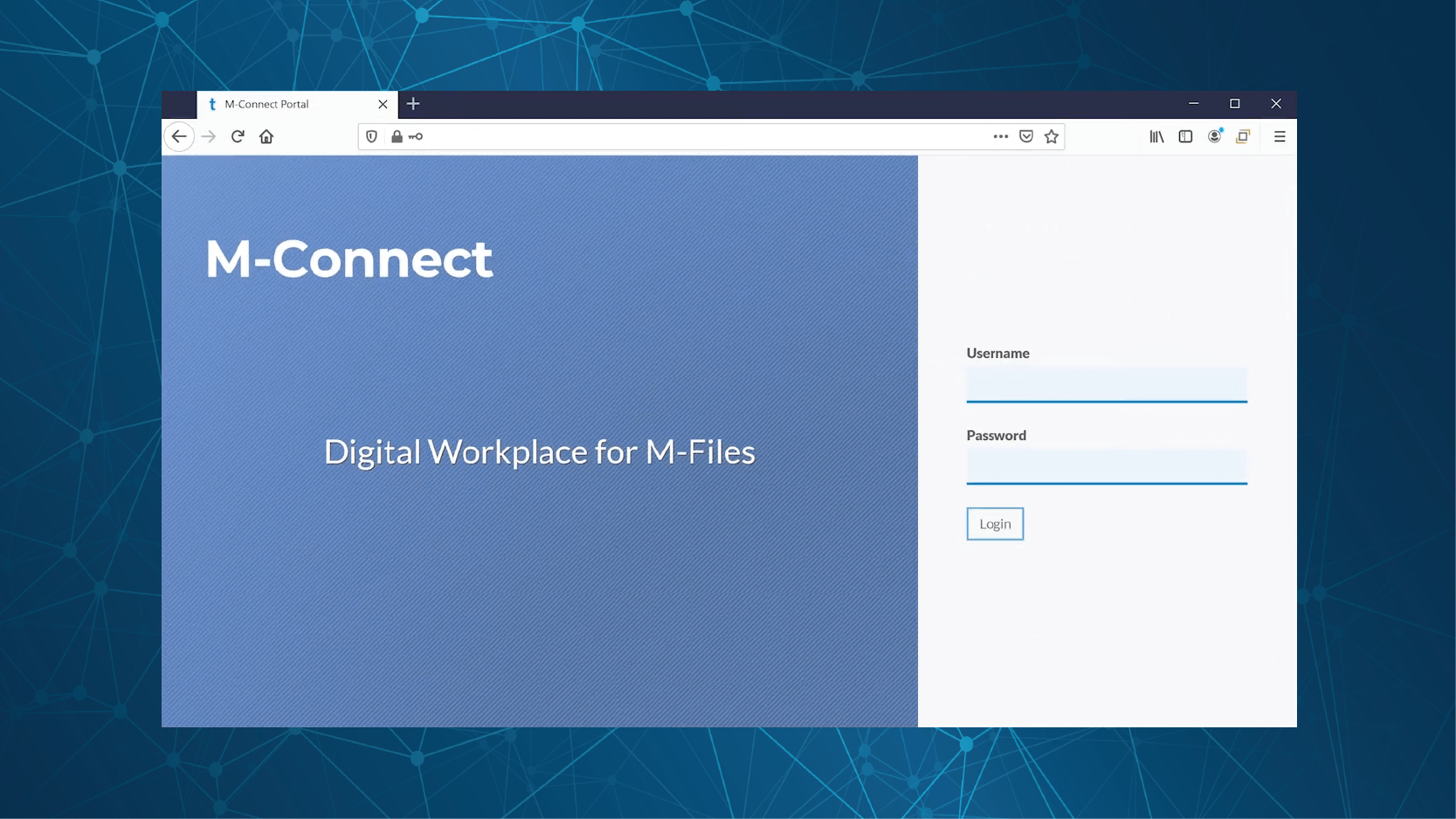Select the M-Connect Portal tab

click(x=297, y=104)
